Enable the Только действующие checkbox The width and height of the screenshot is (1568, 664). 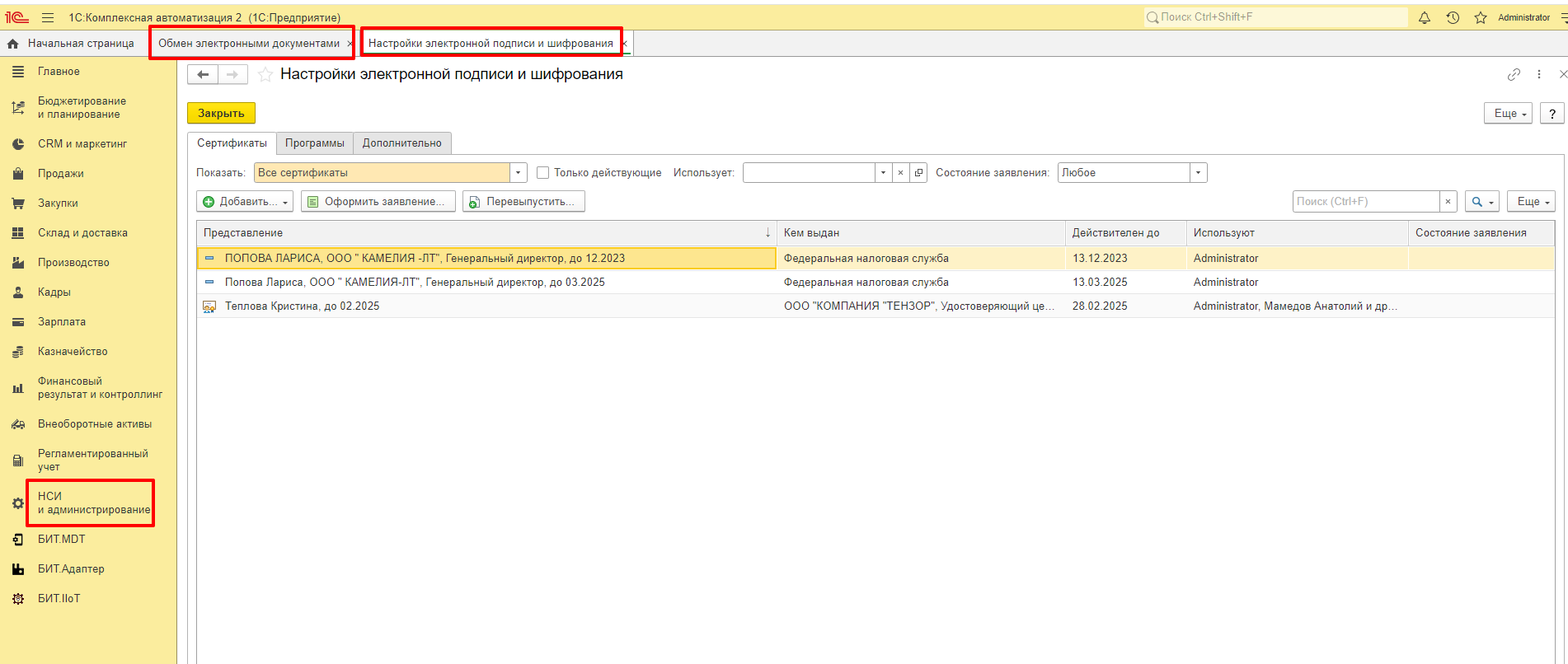click(542, 173)
